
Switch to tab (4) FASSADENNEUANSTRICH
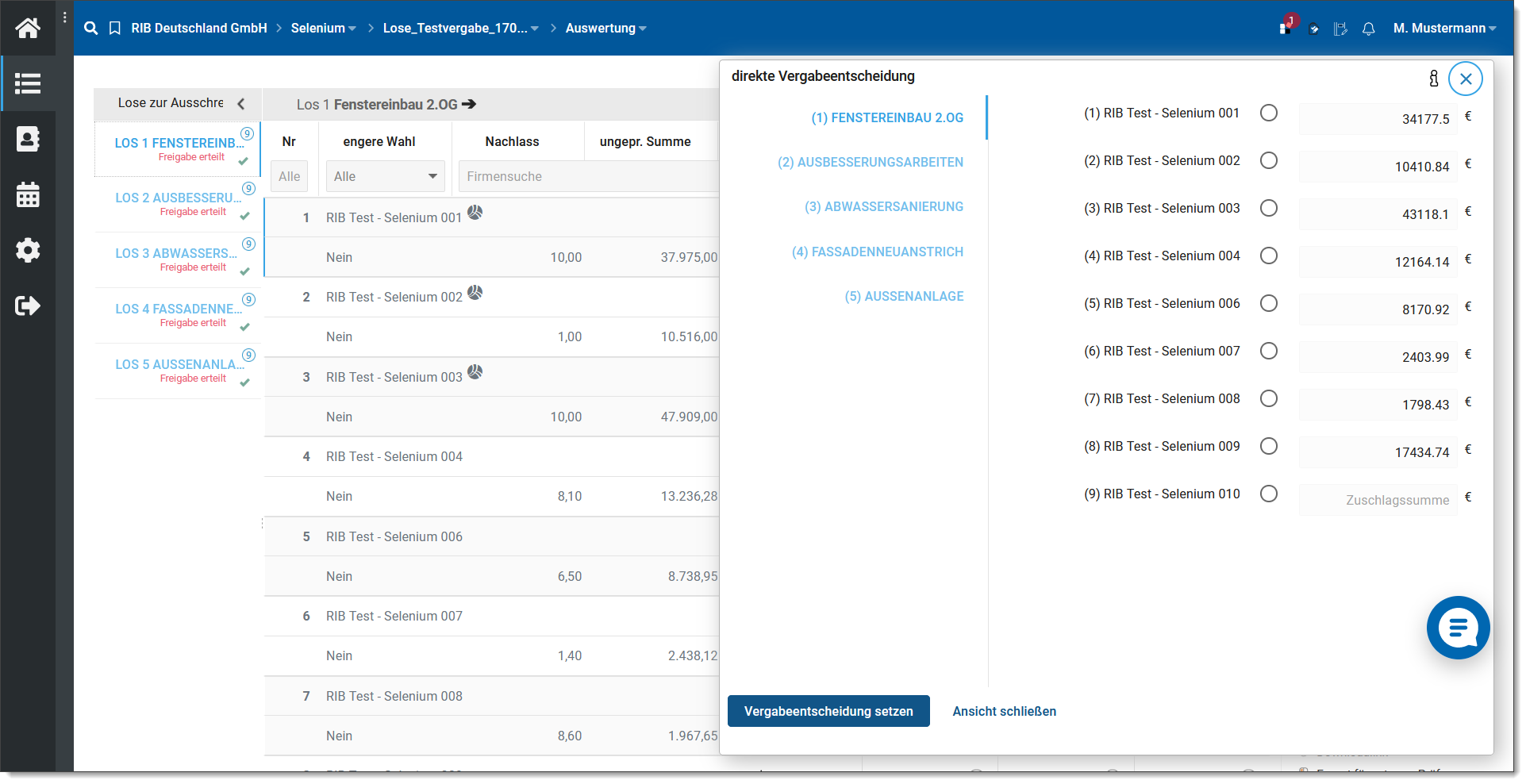pyautogui.click(x=878, y=252)
